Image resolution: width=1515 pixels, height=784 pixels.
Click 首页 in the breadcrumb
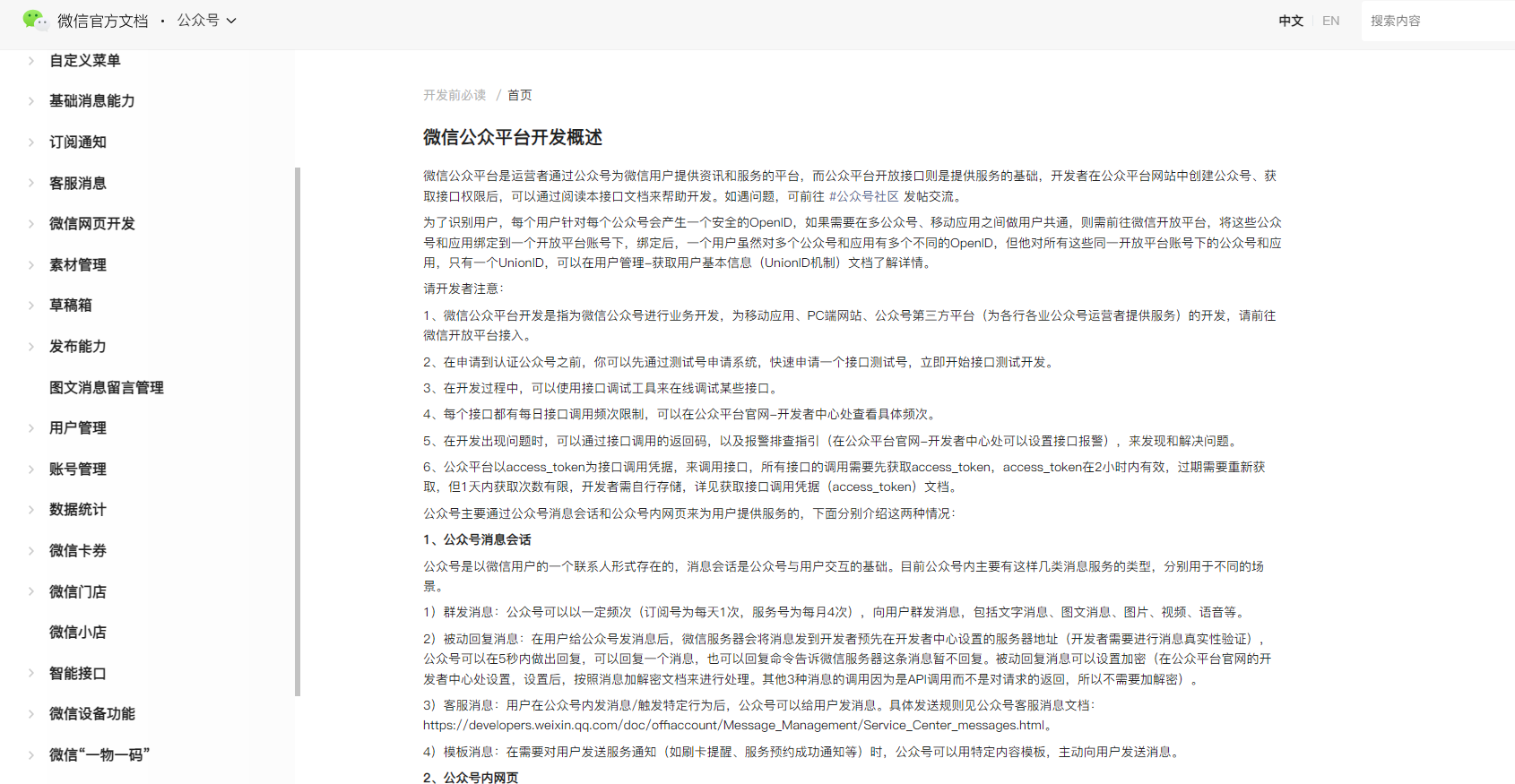(x=519, y=95)
